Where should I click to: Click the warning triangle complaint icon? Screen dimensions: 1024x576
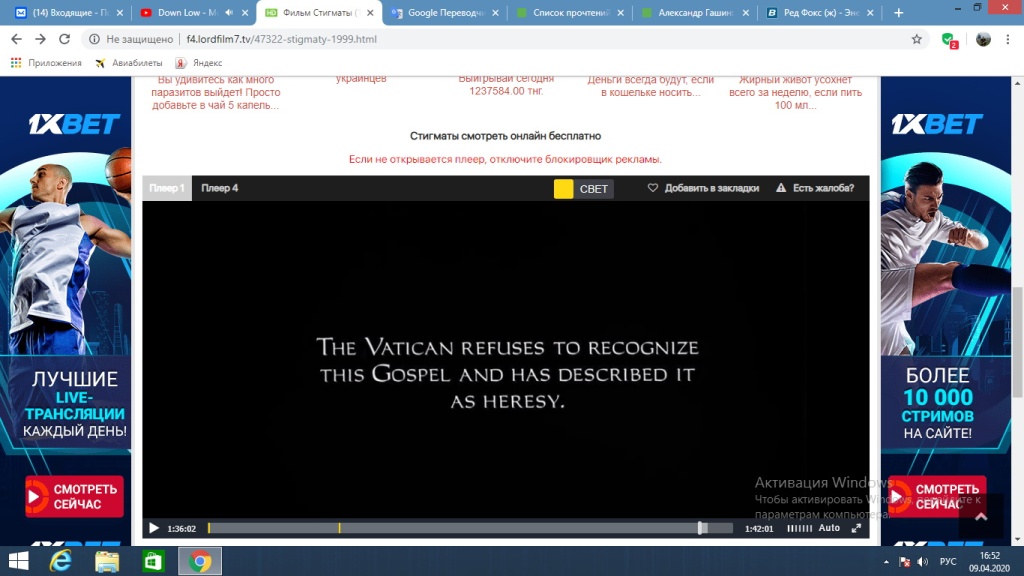point(781,188)
